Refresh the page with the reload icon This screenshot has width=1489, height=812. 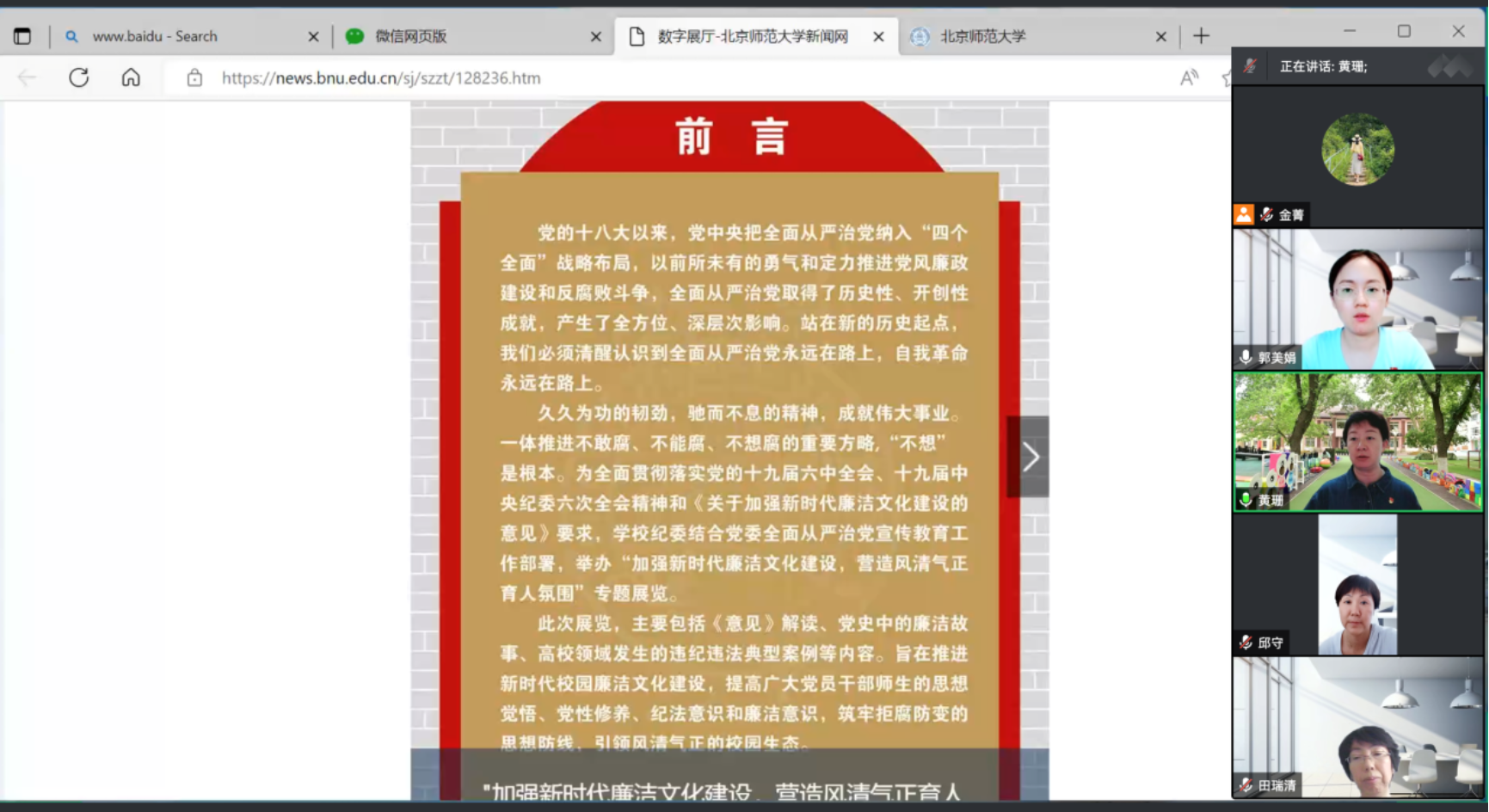(x=78, y=77)
